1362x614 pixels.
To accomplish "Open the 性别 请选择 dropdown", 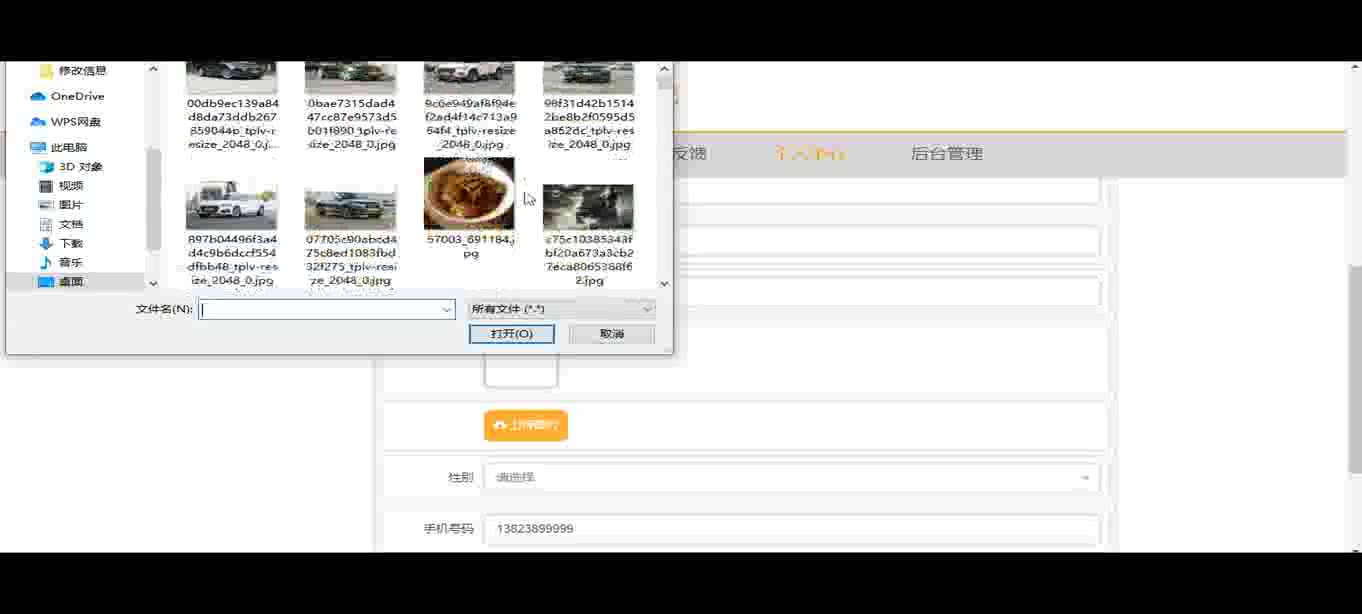I will tap(792, 477).
